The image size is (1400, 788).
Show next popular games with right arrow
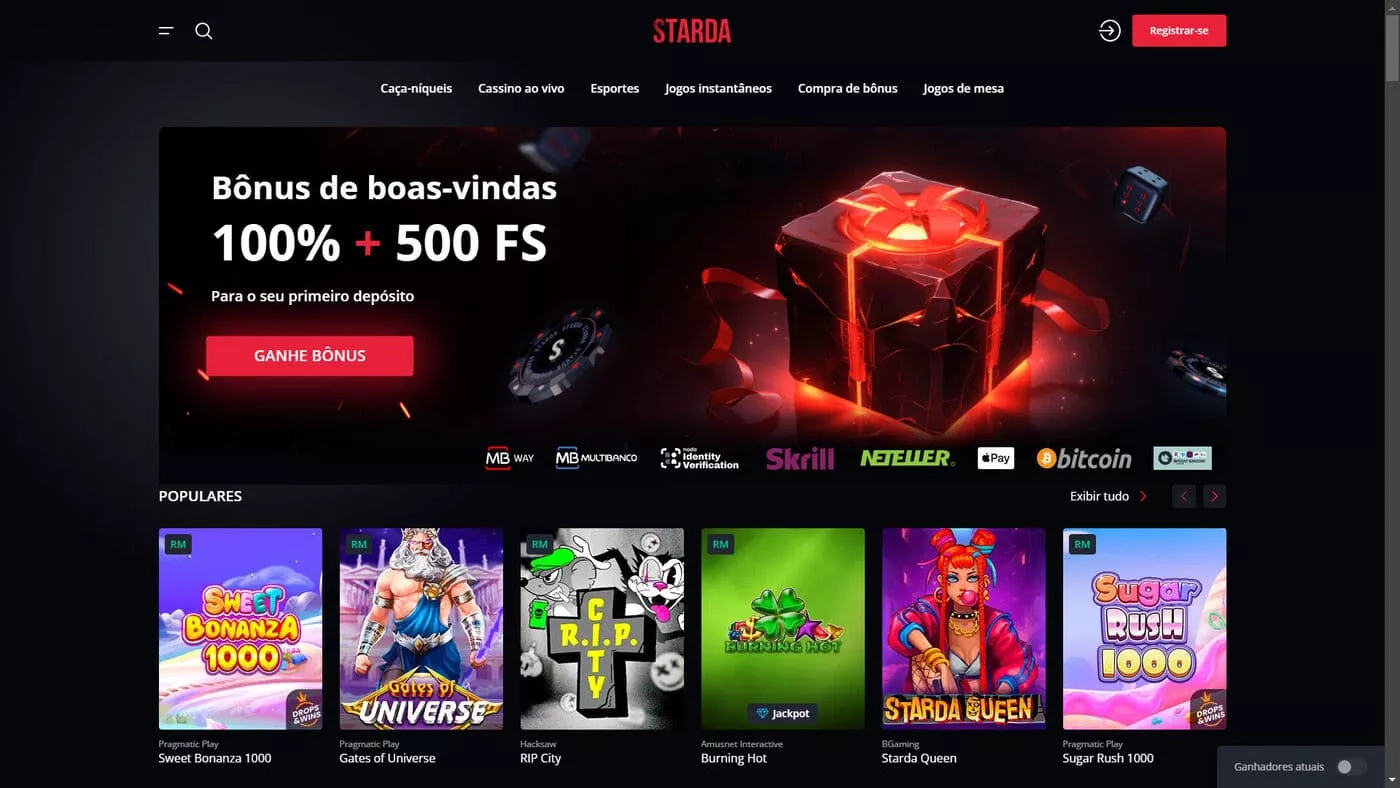pos(1214,496)
